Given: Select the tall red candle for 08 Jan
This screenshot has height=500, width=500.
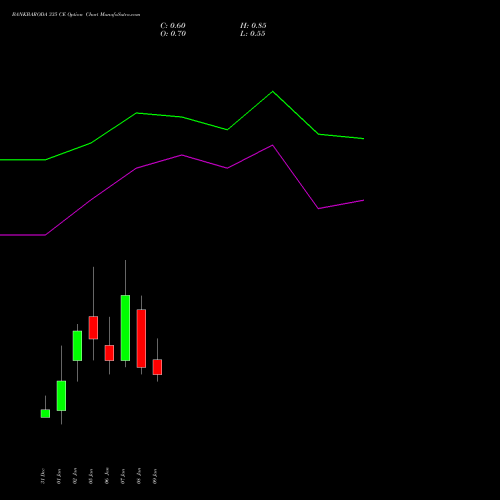Looking at the screenshot, I should [x=141, y=338].
